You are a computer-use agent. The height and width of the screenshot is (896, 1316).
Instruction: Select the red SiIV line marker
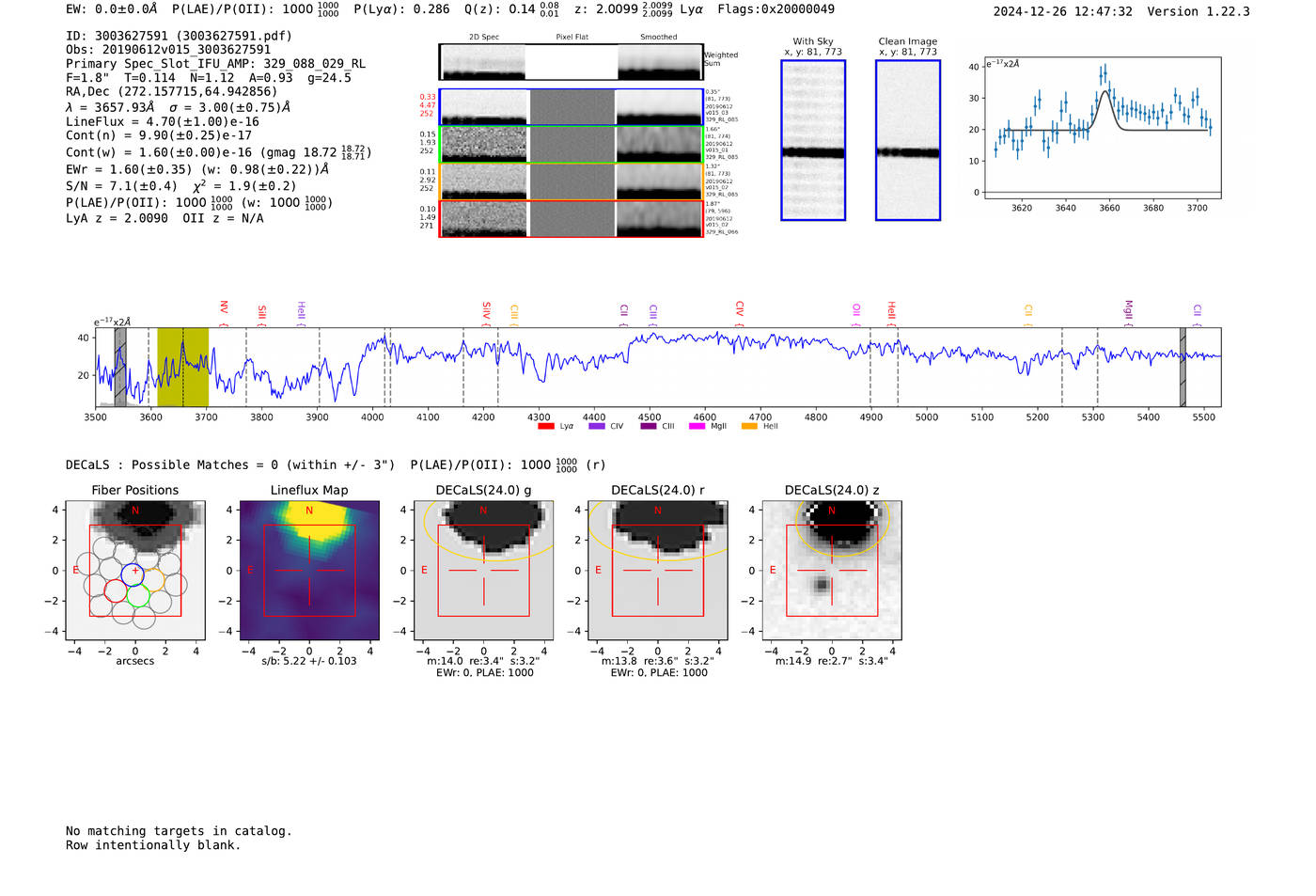(486, 313)
